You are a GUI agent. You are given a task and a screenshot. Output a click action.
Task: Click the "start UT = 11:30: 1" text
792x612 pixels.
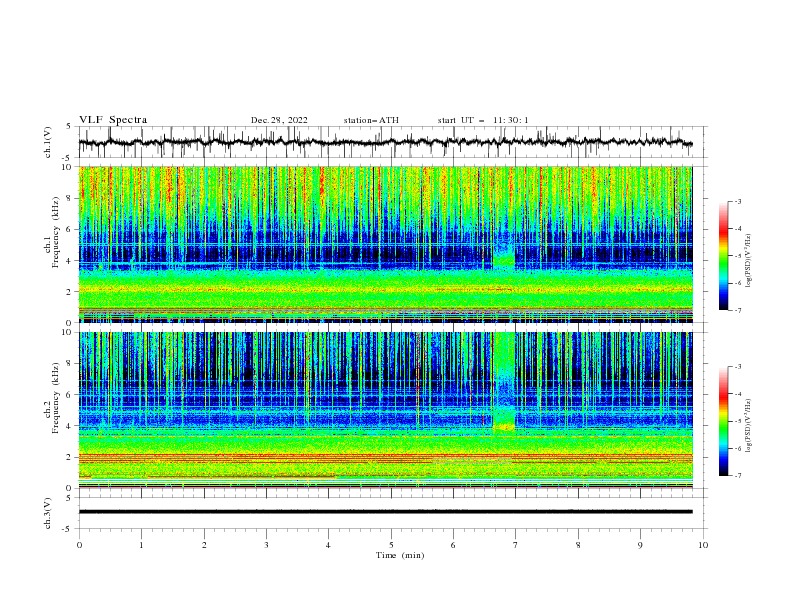click(483, 120)
